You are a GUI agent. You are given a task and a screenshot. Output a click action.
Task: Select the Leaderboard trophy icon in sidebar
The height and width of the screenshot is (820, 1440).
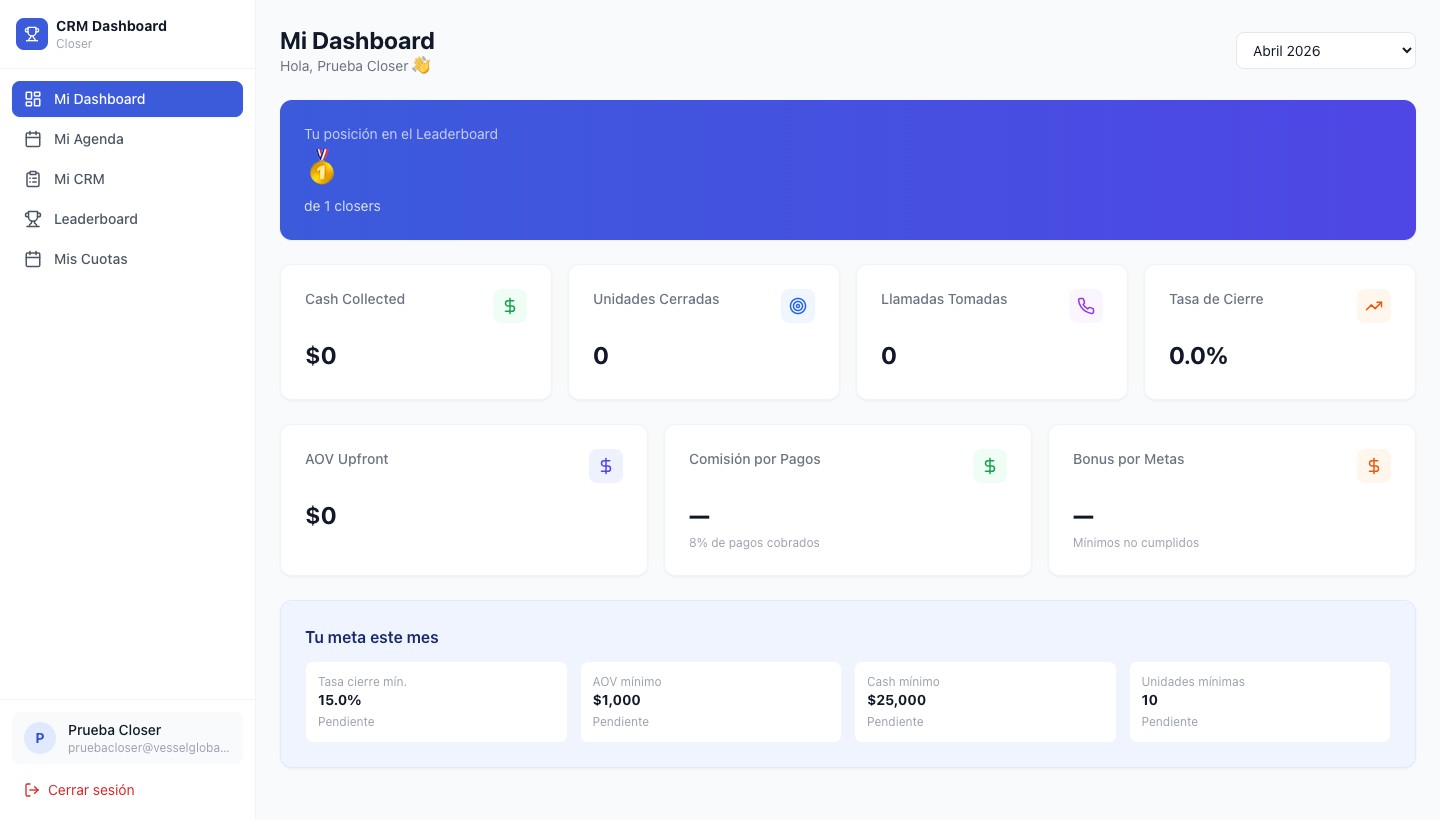[x=33, y=219]
